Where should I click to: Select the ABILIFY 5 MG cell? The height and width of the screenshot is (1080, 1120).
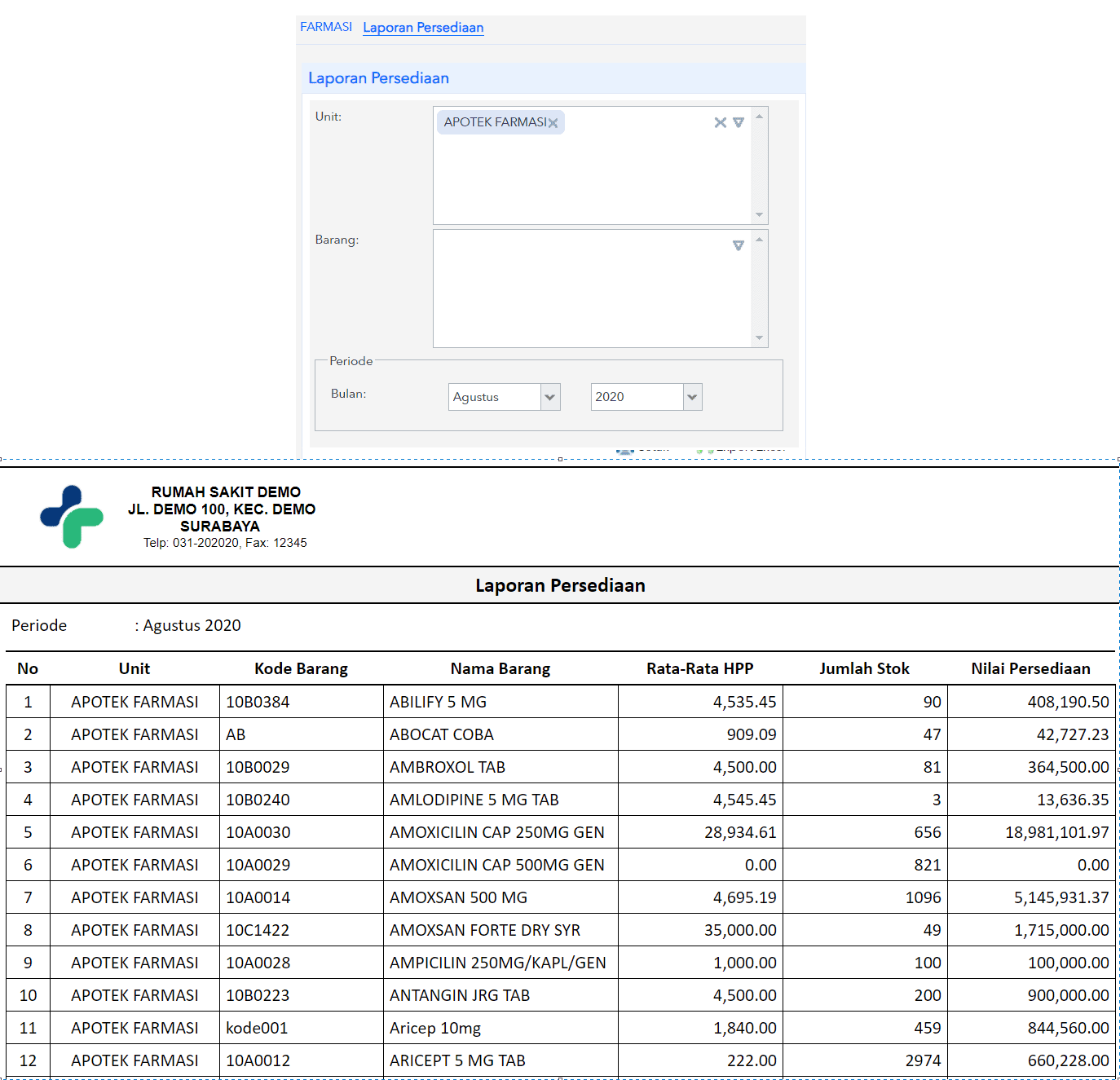point(500,702)
